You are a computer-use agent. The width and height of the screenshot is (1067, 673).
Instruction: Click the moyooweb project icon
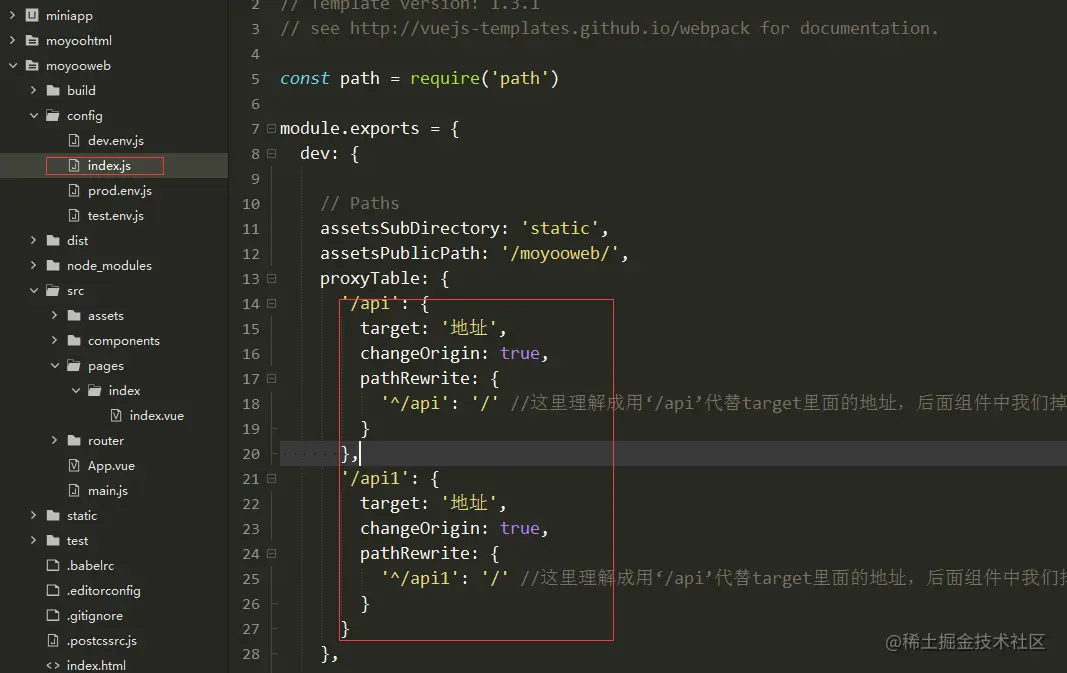tap(32, 65)
